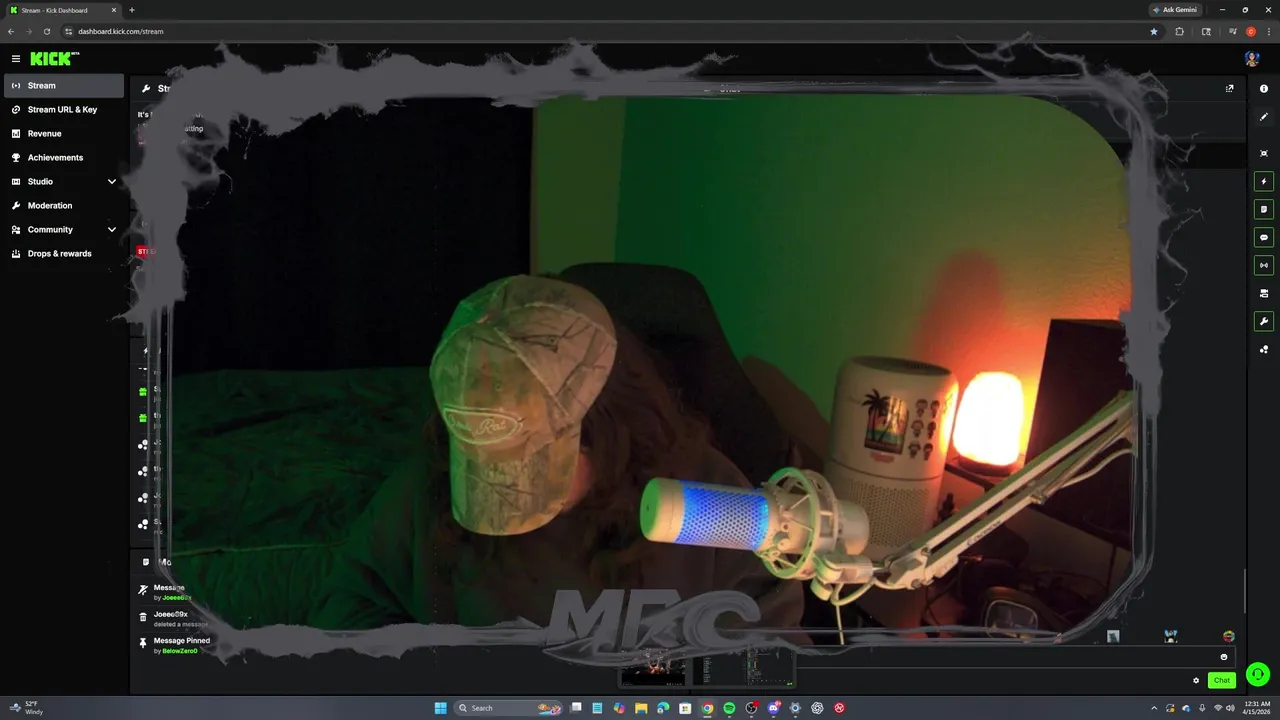1280x720 pixels.
Task: Open the Kick hamburger menu
Action: pos(16,59)
